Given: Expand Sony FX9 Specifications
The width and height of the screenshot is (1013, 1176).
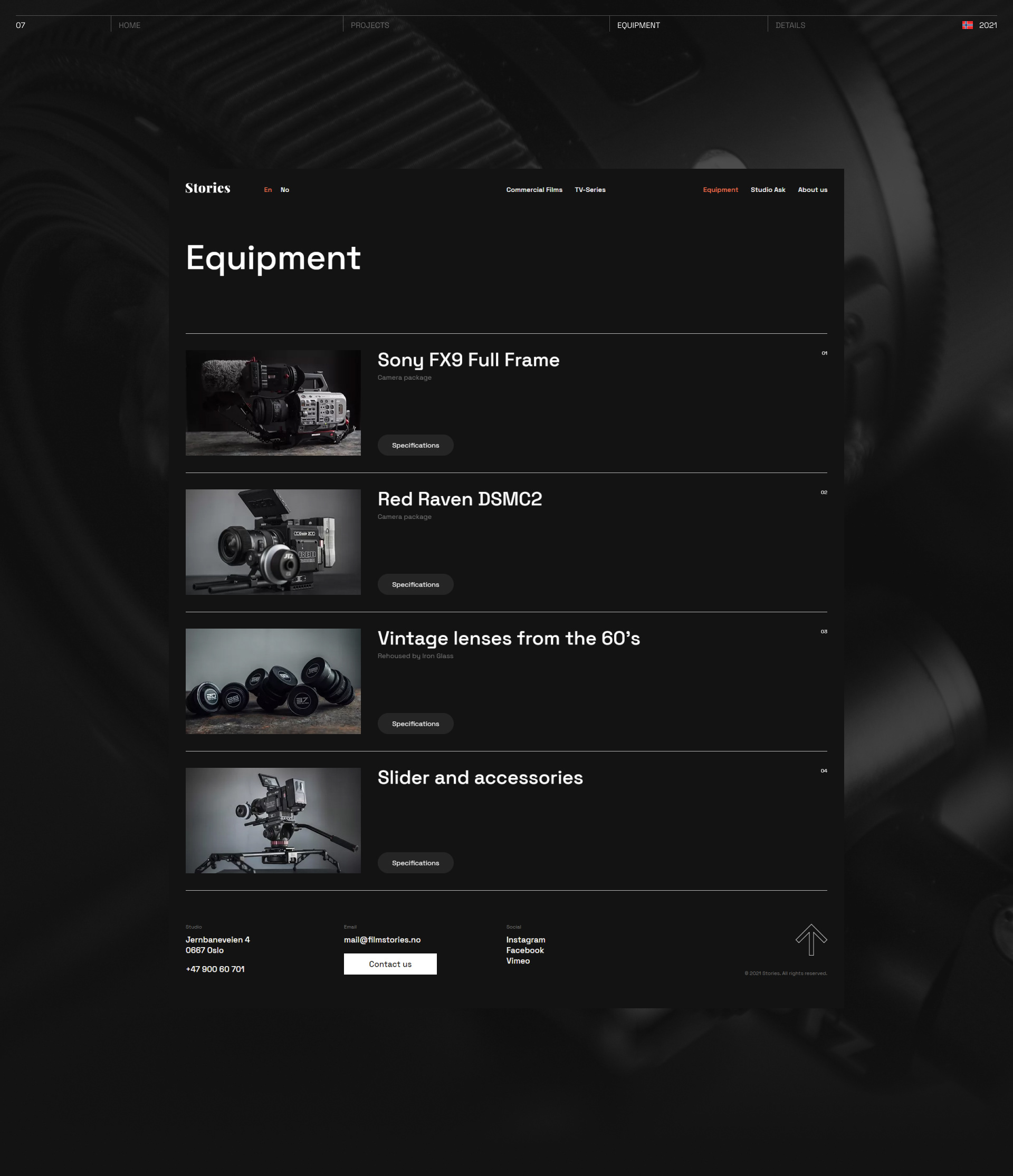Looking at the screenshot, I should coord(415,445).
